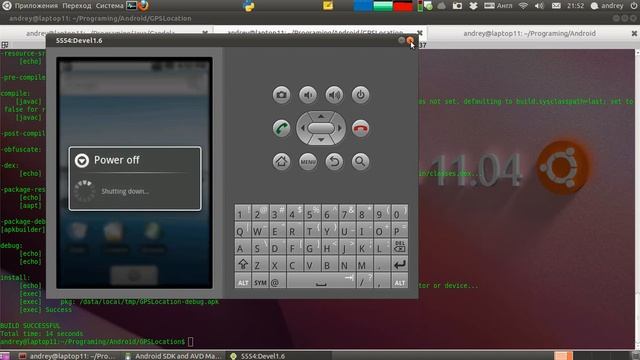Open the Wi-Fi network indicator
This screenshot has height=360, width=640.
pyautogui.click(x=523, y=6)
